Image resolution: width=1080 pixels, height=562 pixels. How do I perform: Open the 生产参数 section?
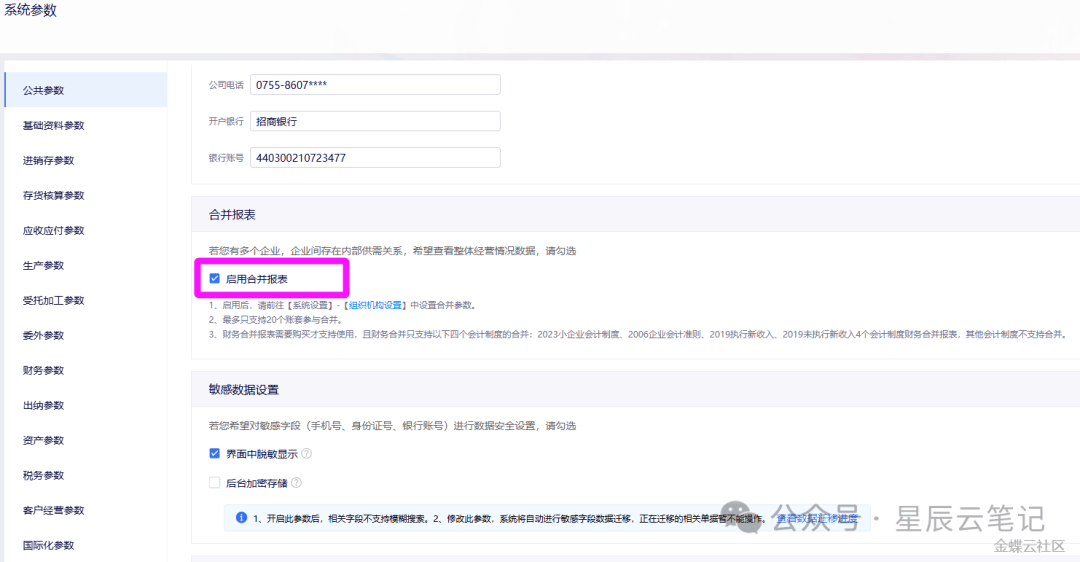tap(44, 265)
